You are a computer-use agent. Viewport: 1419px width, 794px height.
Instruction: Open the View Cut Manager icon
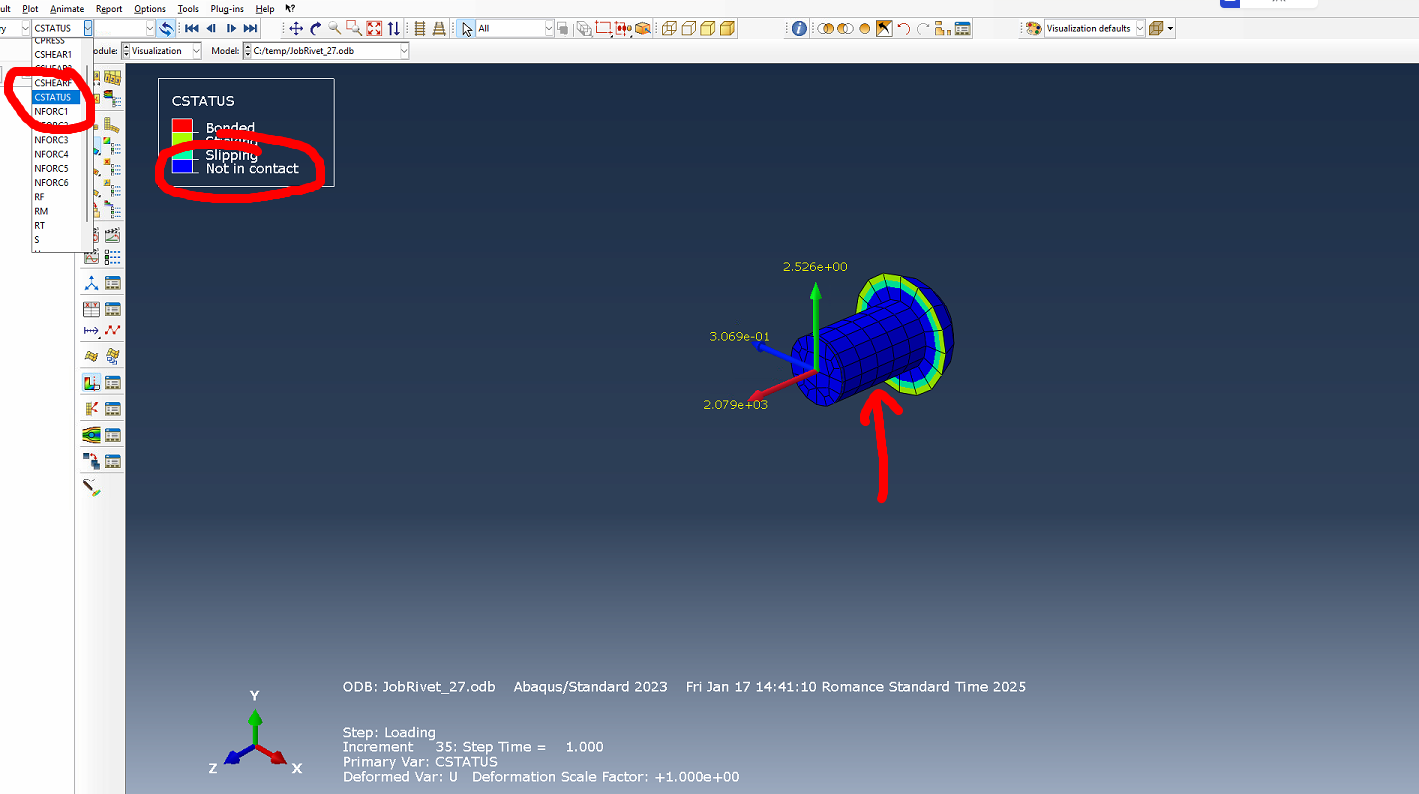coord(113,383)
